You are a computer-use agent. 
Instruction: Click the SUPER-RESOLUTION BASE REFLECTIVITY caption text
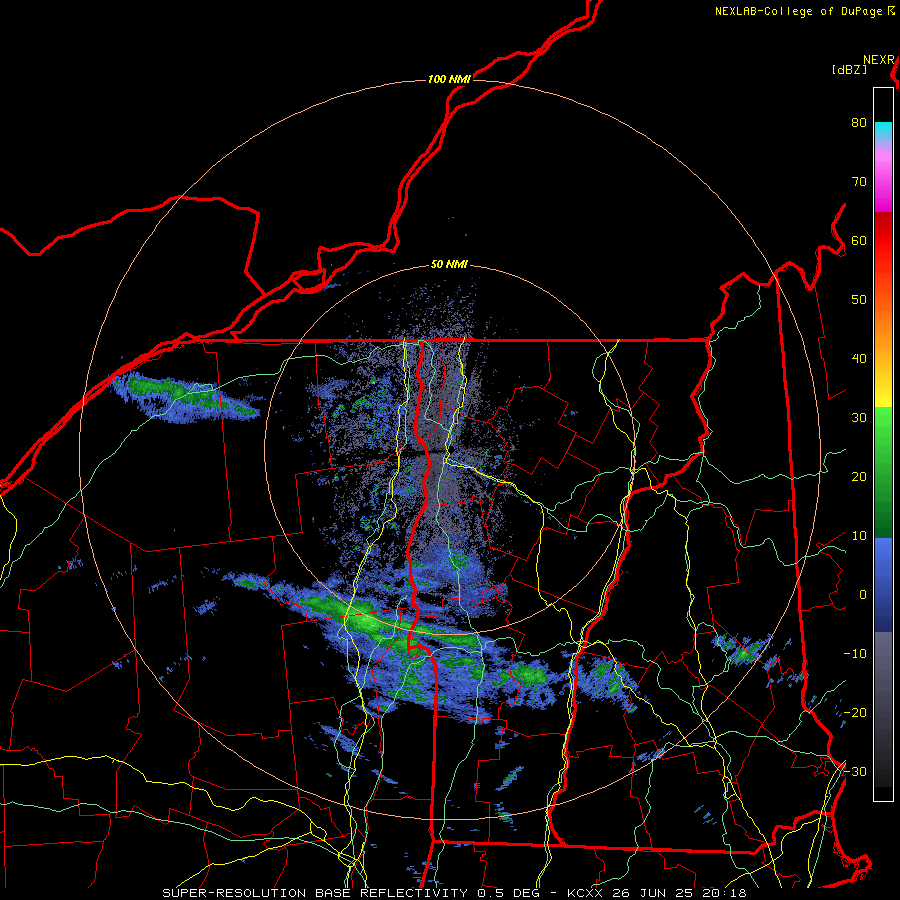(315, 893)
